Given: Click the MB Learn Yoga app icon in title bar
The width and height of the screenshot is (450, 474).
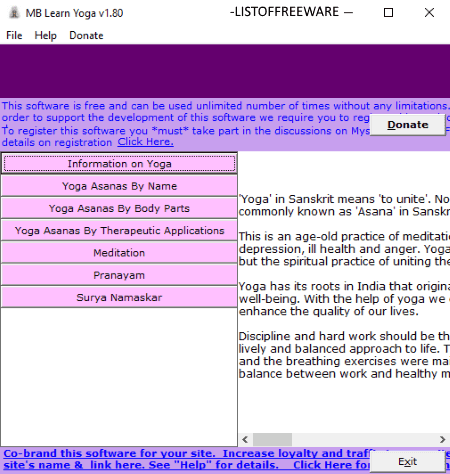Looking at the screenshot, I should click(x=14, y=13).
